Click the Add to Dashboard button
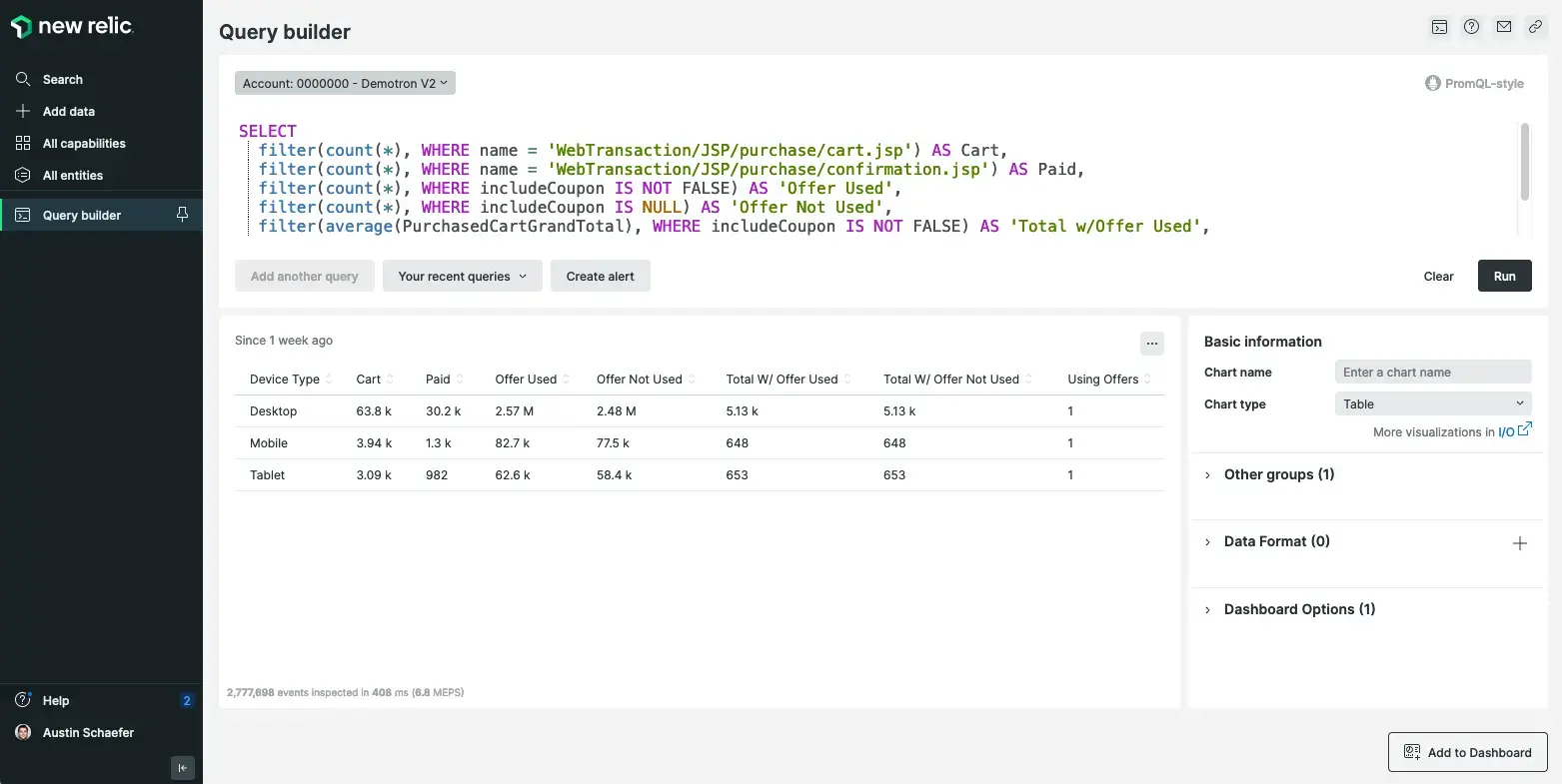Screen dimensions: 1562x784 click(1467, 752)
